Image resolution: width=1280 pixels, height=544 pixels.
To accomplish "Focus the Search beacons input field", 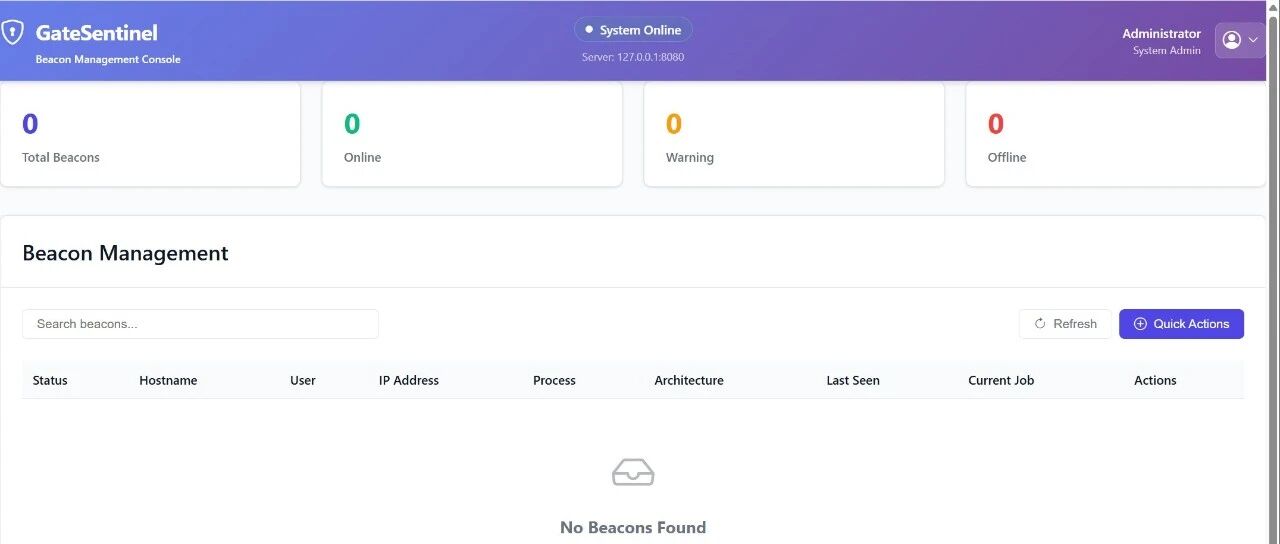I will click(x=200, y=324).
